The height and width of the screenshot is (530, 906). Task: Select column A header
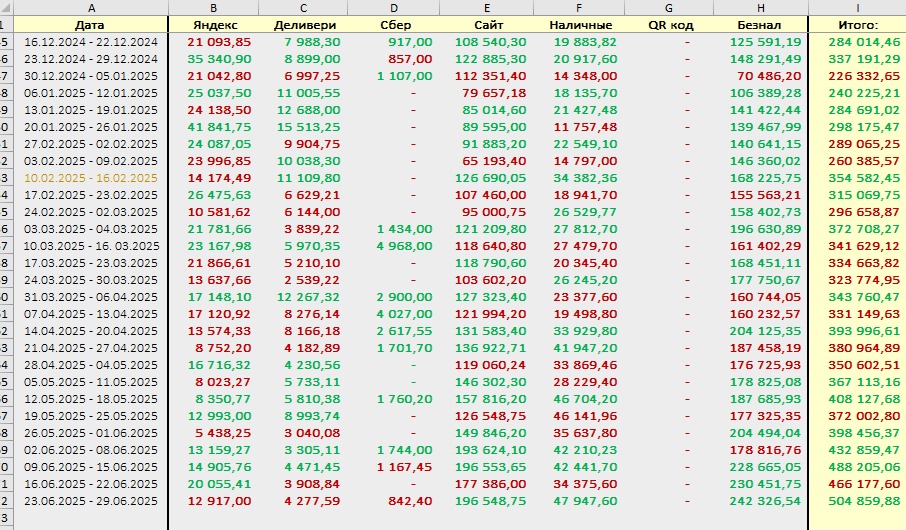tap(91, 8)
